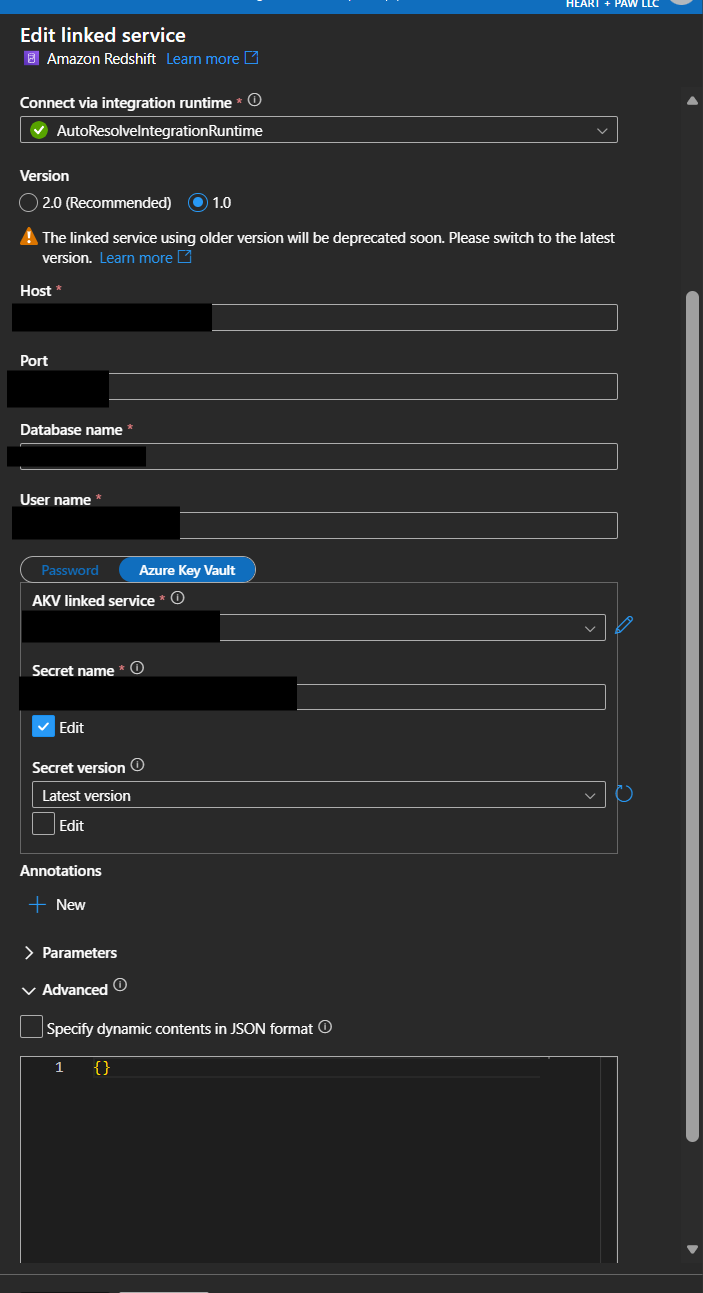Click info icon next to Secret version
This screenshot has height=1293, width=703.
pyautogui.click(x=138, y=766)
